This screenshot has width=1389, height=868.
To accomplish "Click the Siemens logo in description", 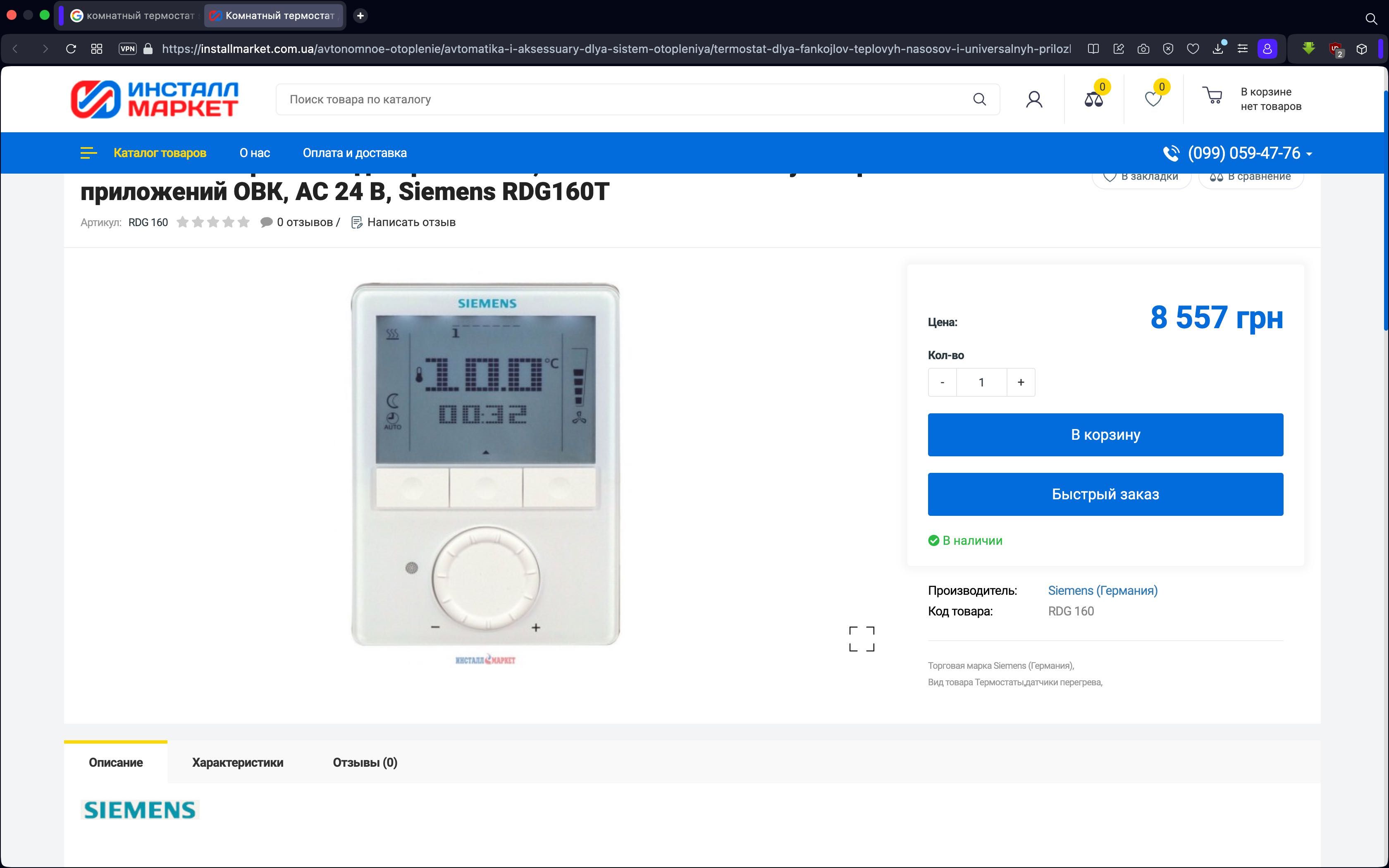I will tap(139, 809).
